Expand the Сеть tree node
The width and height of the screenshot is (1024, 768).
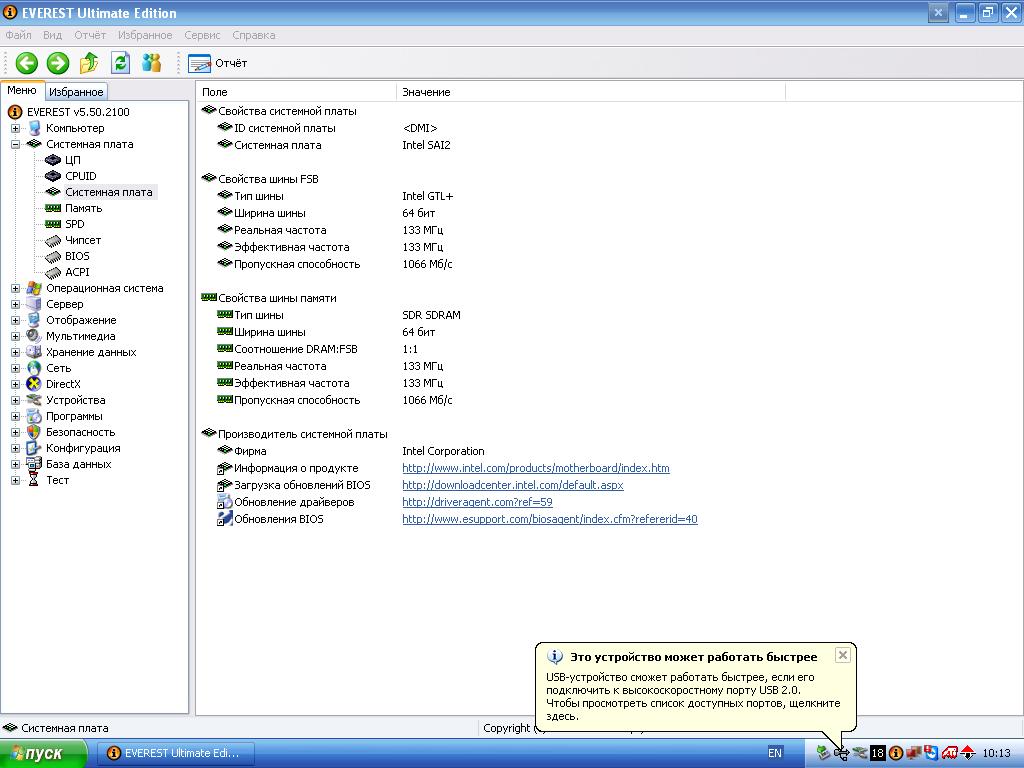(x=15, y=368)
